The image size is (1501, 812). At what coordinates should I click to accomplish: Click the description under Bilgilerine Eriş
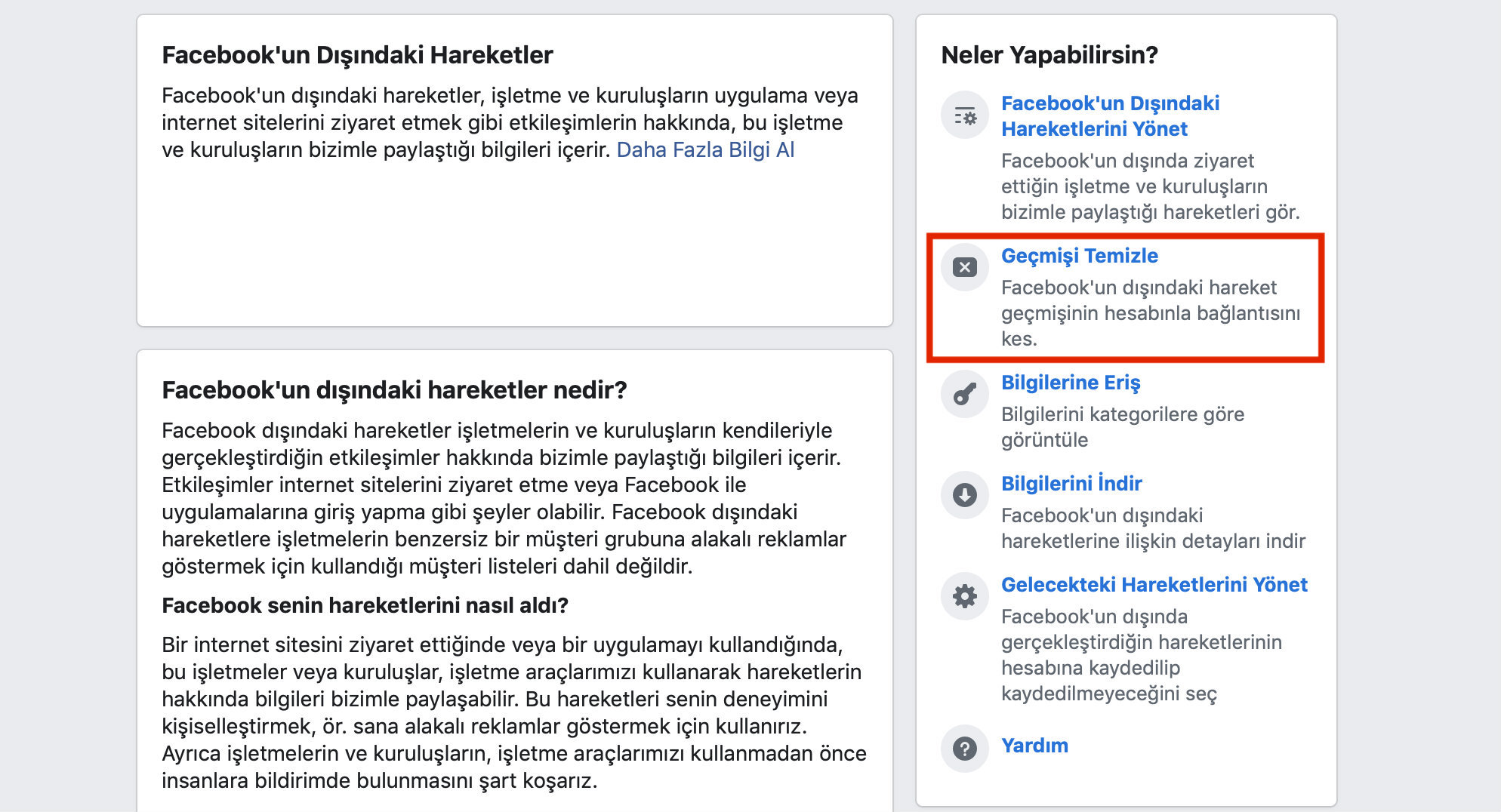click(x=1123, y=427)
